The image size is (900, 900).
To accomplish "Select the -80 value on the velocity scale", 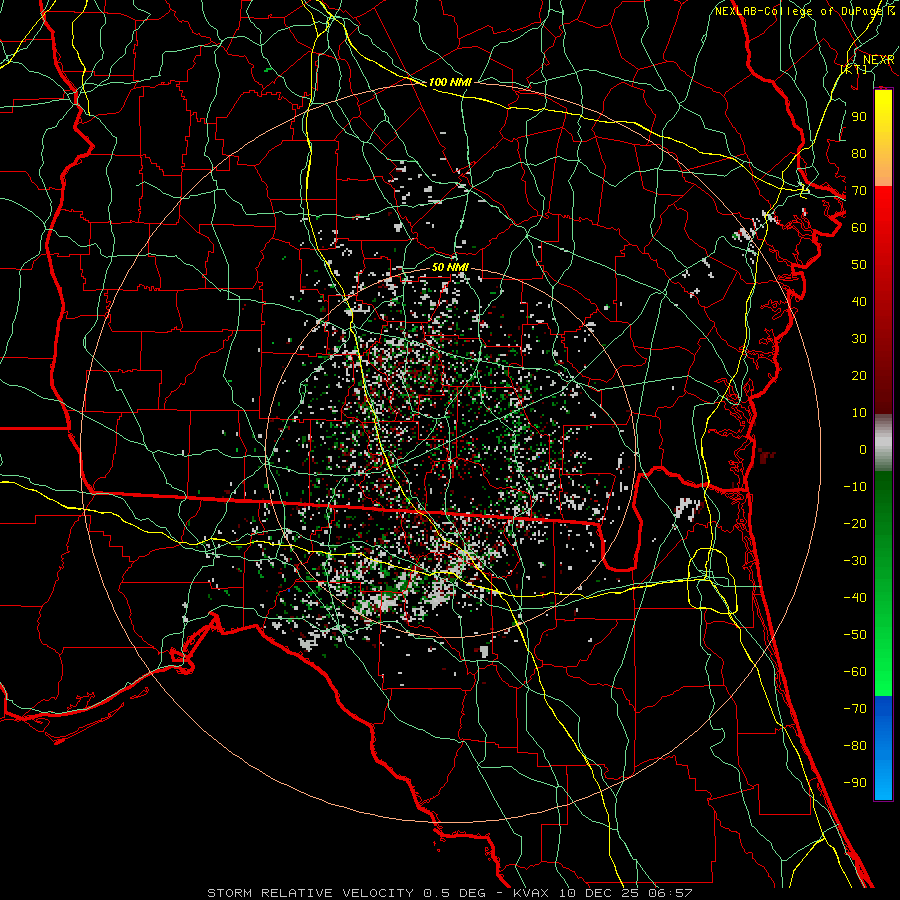I will (x=855, y=746).
